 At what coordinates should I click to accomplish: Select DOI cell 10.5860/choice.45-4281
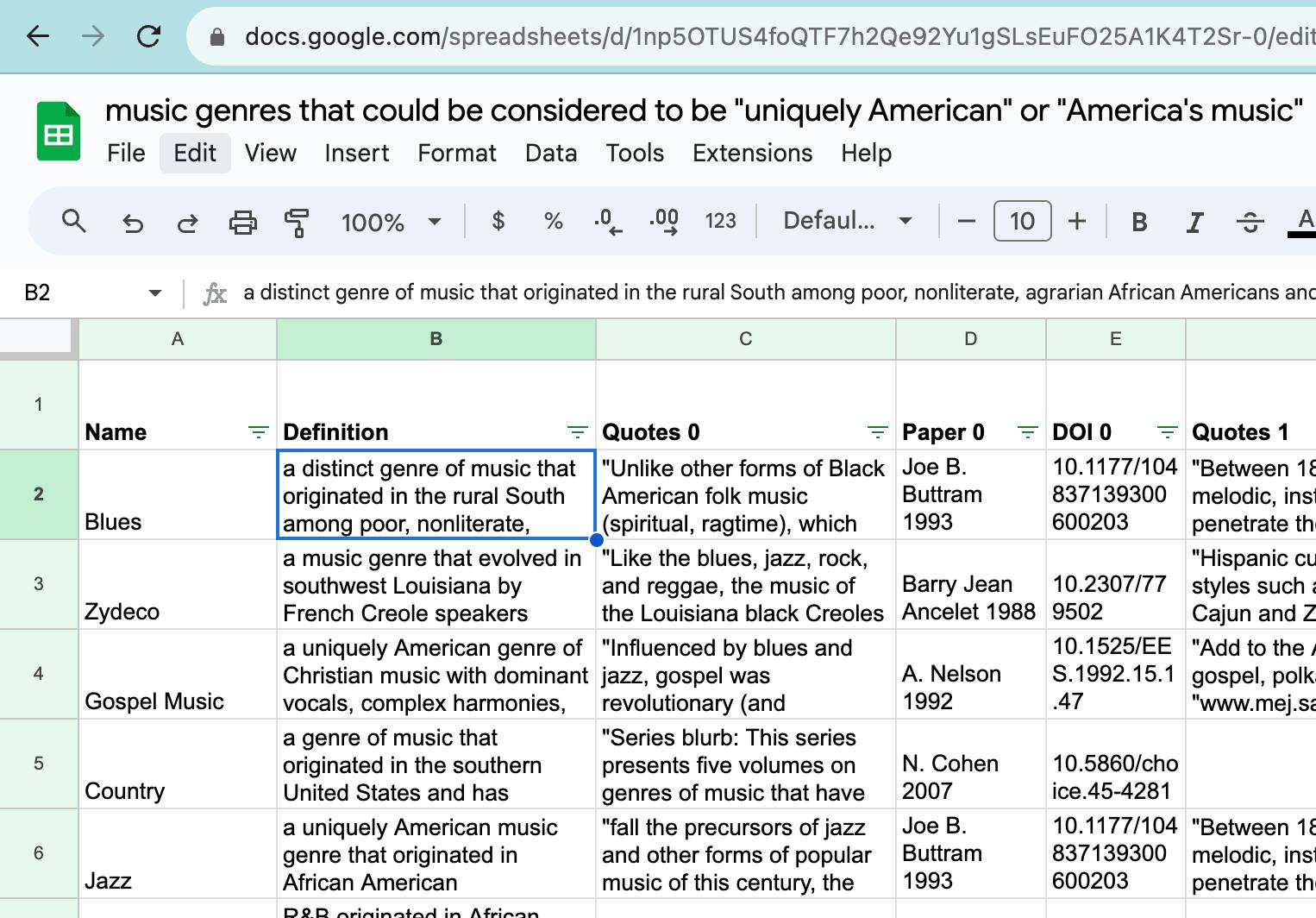(x=1116, y=764)
